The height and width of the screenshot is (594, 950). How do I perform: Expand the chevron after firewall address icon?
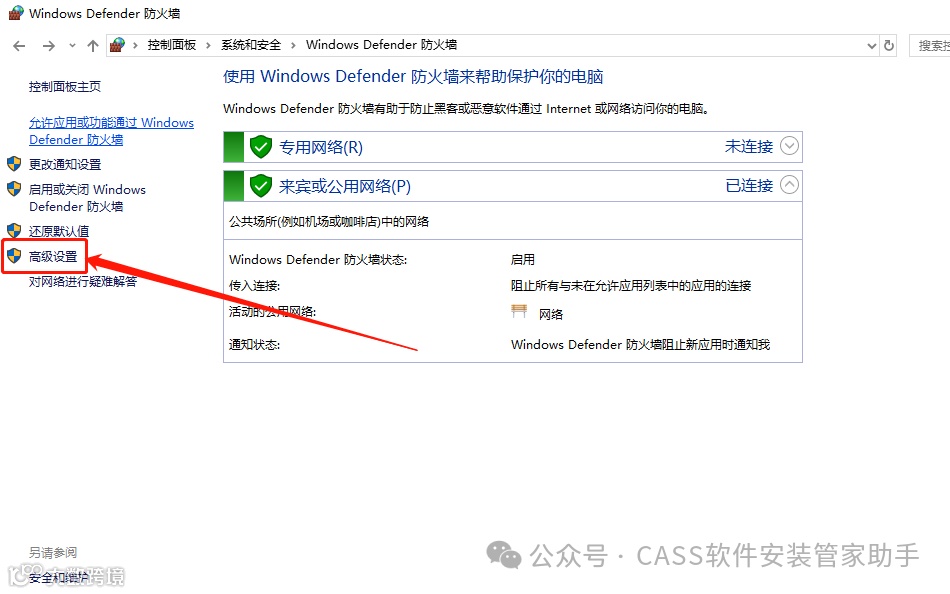click(x=135, y=45)
